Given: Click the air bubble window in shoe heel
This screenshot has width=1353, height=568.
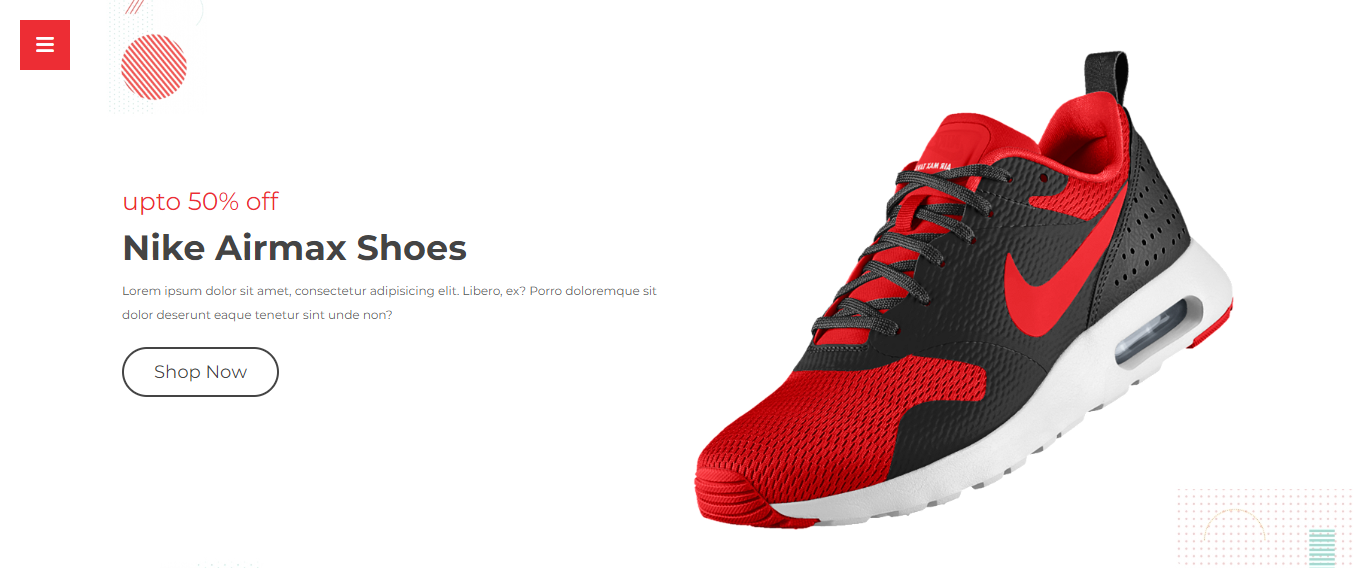Looking at the screenshot, I should pos(1152,330).
